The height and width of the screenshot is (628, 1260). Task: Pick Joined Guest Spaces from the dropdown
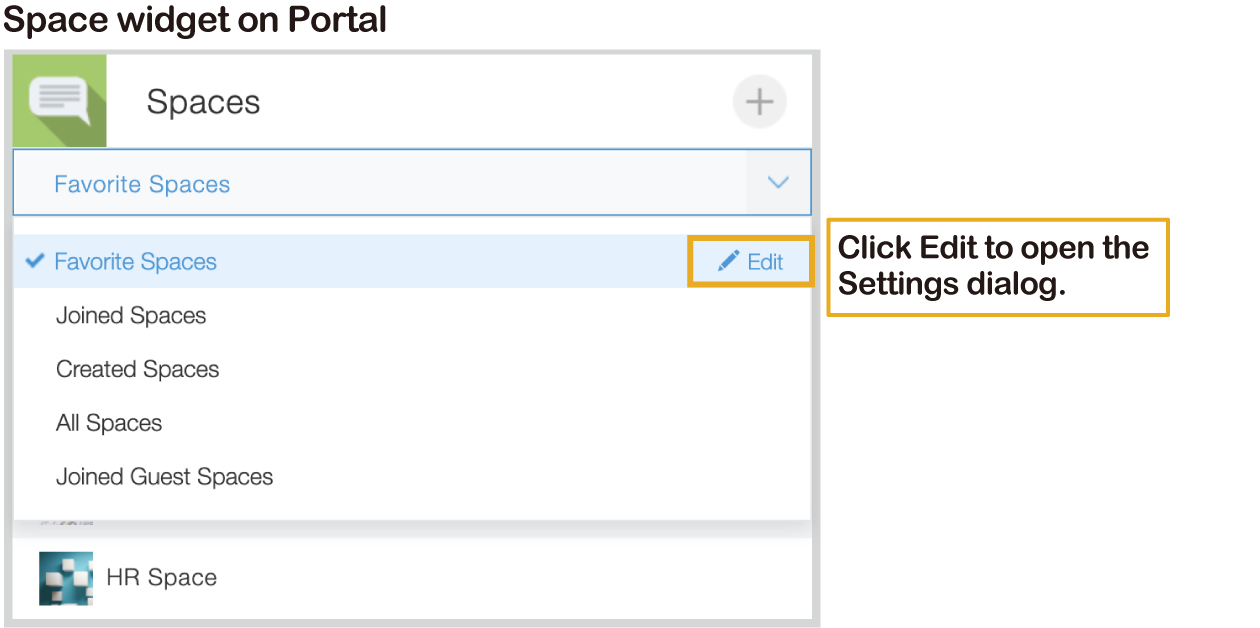tap(165, 477)
